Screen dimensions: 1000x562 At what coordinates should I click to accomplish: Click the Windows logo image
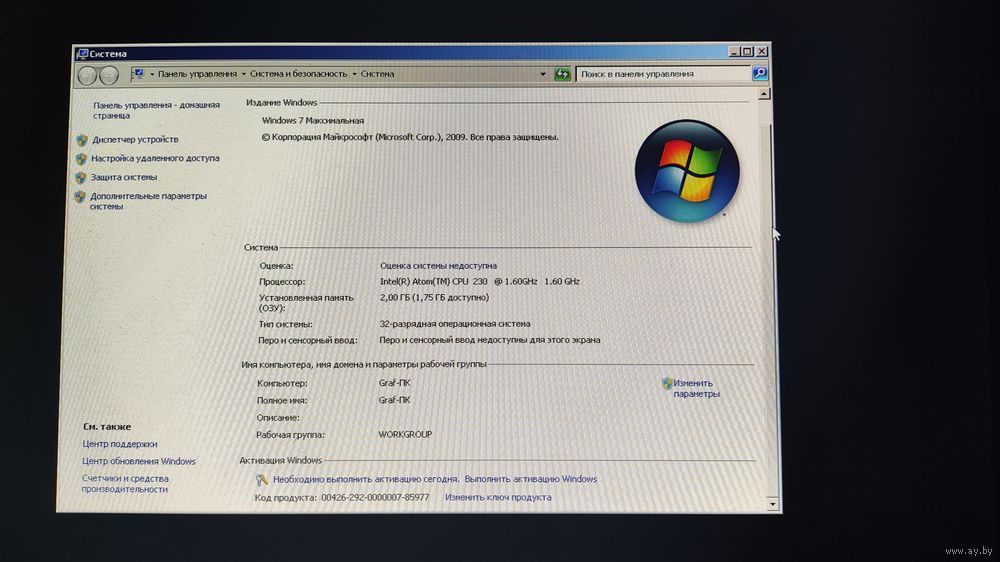click(x=687, y=171)
